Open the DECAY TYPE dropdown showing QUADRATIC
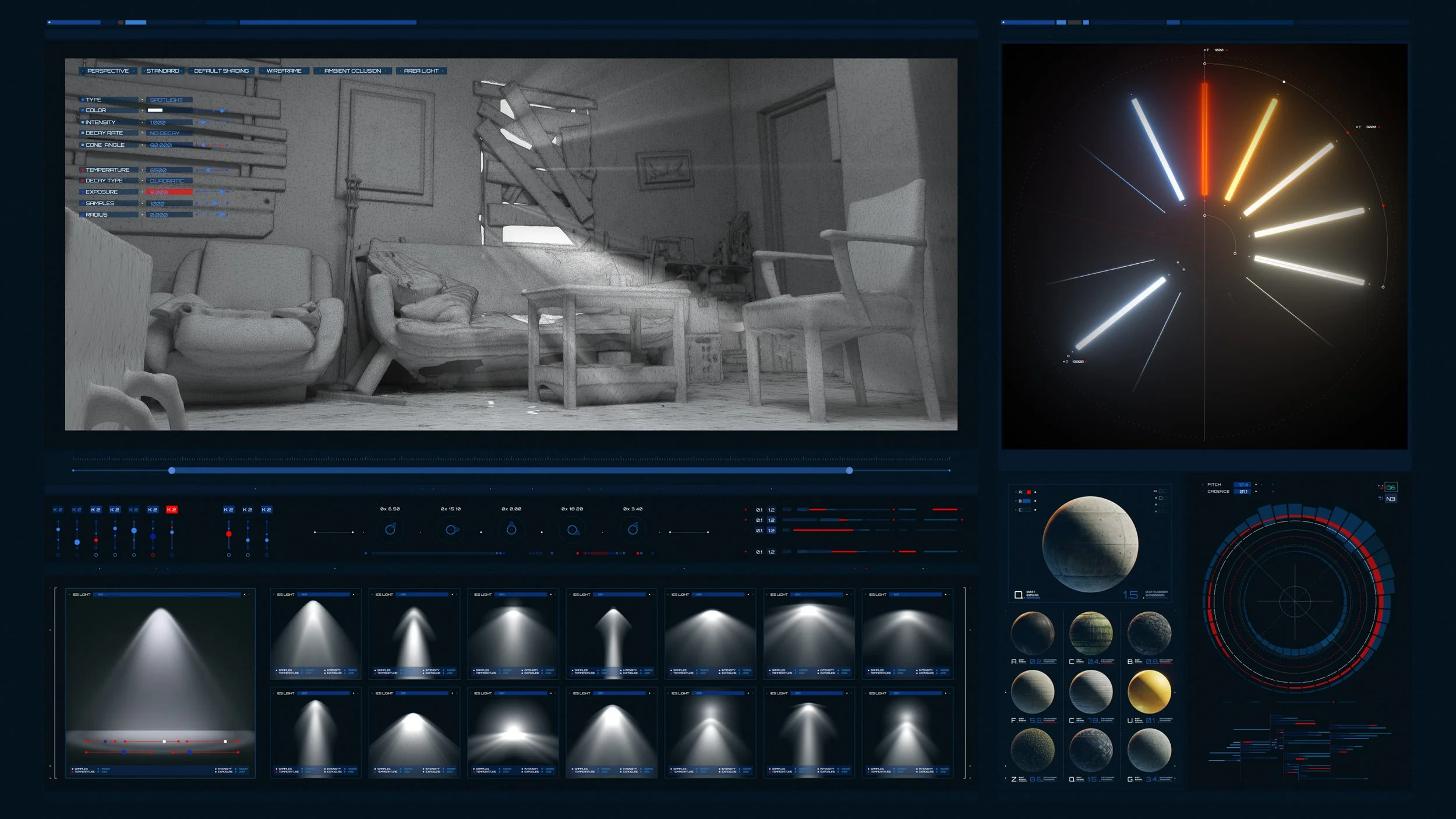The height and width of the screenshot is (819, 1456). point(169,181)
